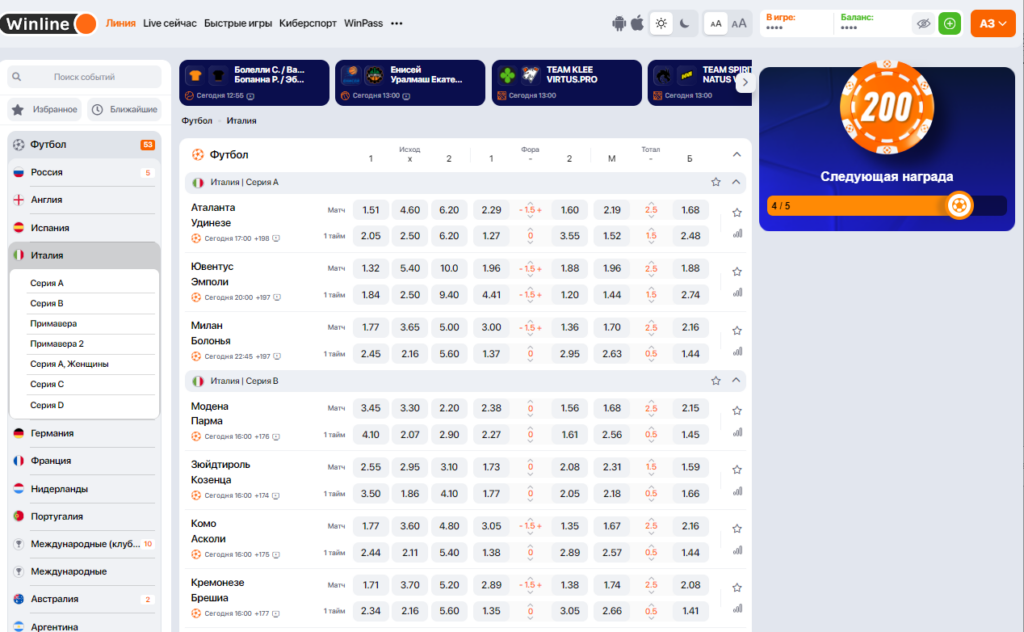1024x632 pixels.
Task: Open the three-dots more menu
Action: pos(396,24)
